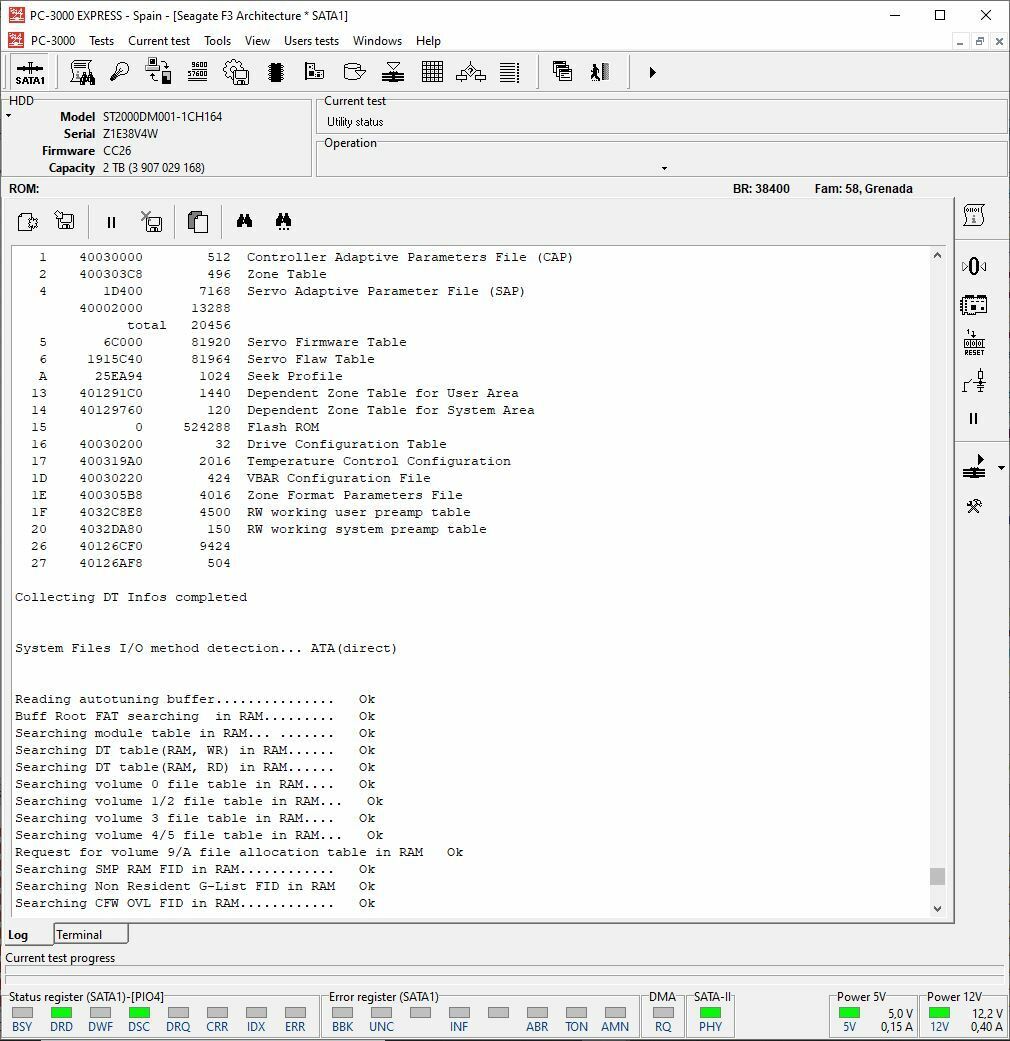This screenshot has height=1041, width=1010.
Task: Switch to the Terminal tab
Action: point(90,934)
